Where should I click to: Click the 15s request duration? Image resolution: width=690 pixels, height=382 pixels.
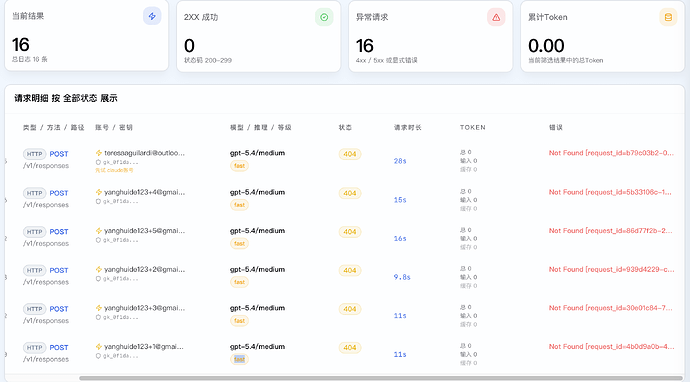(x=400, y=200)
